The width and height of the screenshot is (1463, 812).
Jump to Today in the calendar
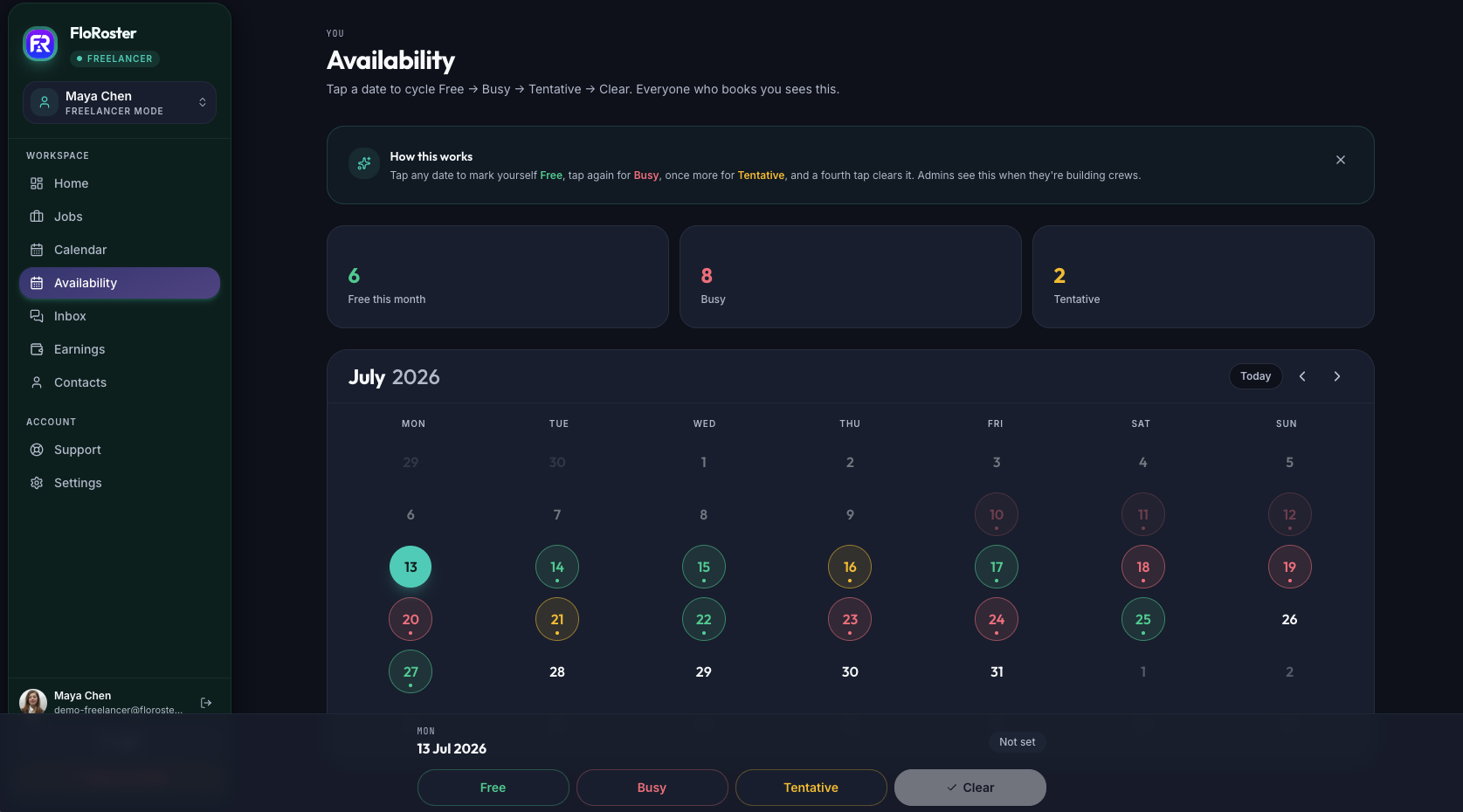(1256, 376)
